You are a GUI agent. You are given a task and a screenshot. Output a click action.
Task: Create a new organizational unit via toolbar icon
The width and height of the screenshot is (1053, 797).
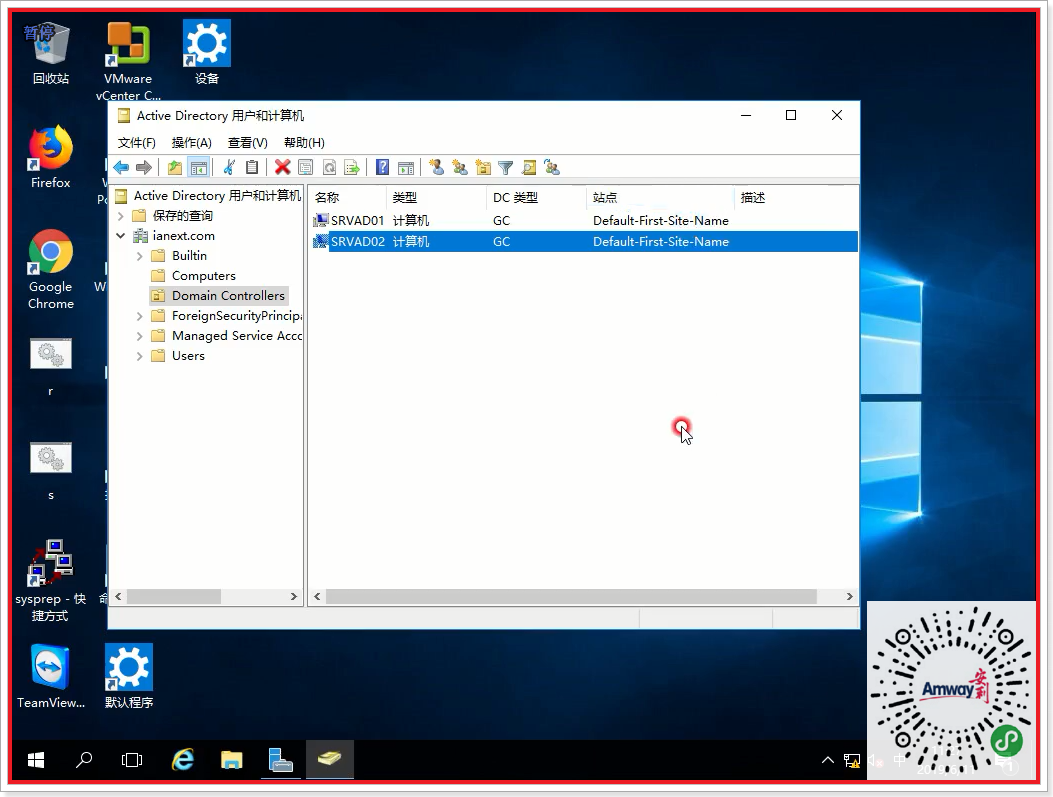point(483,167)
